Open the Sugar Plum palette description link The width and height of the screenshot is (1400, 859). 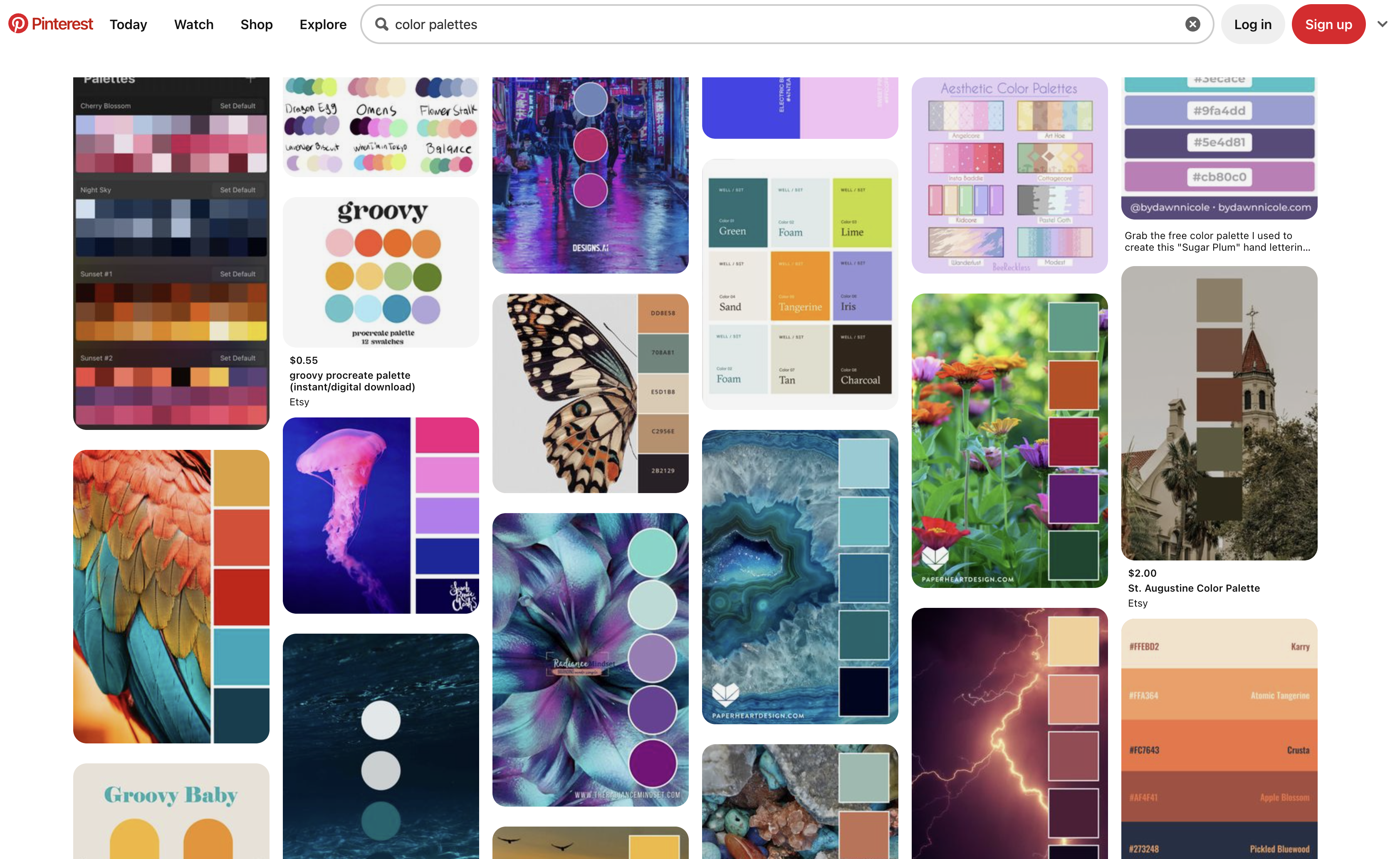coord(1217,242)
